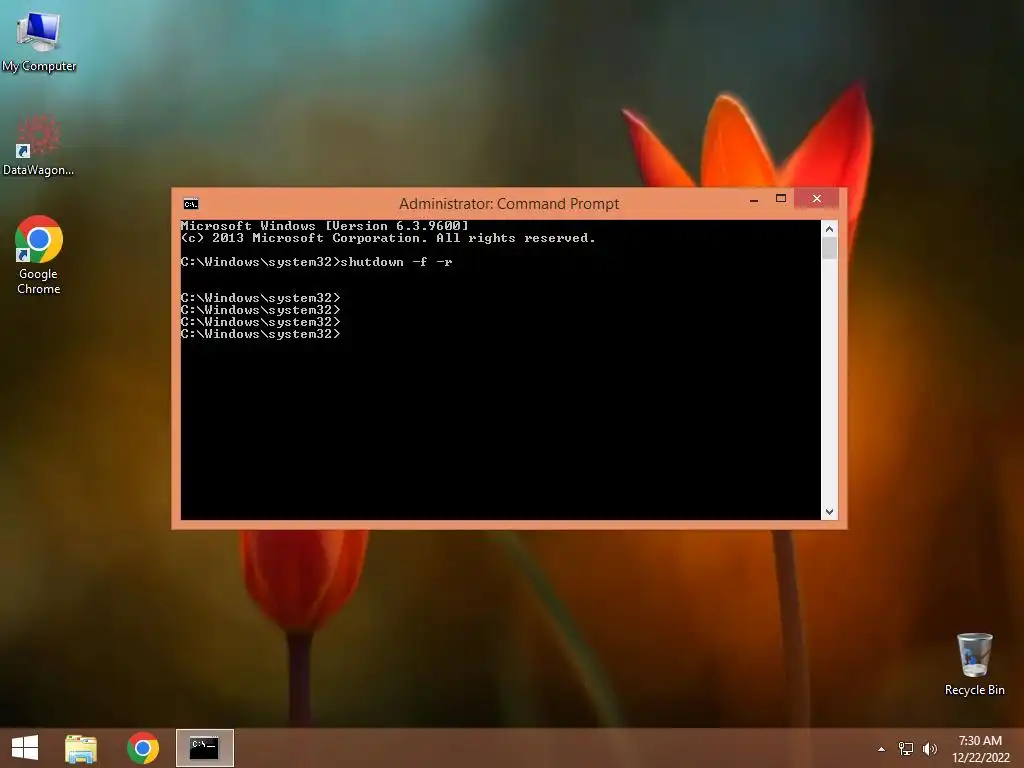This screenshot has height=768, width=1024.
Task: Click the Command Prompt scroll up arrow
Action: coord(829,229)
